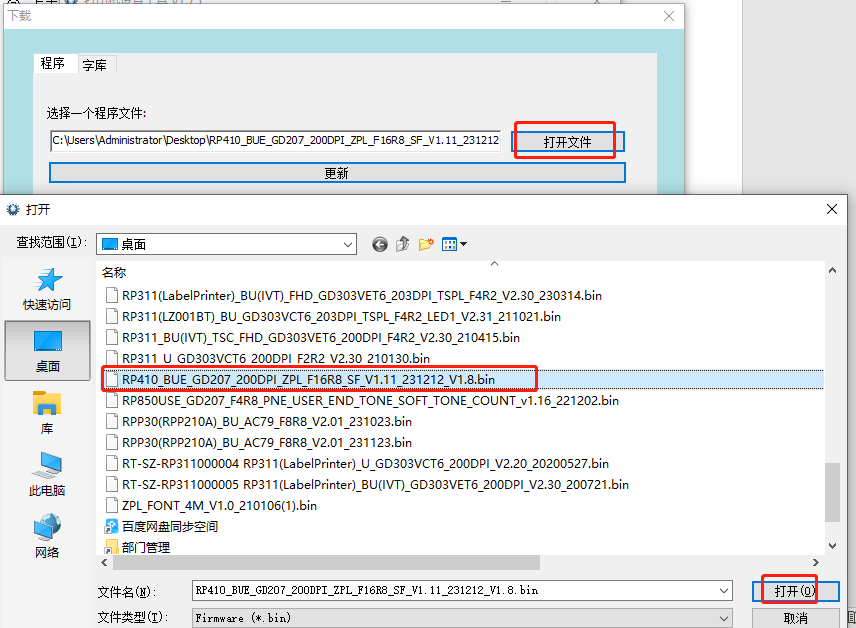Expand the 查找范围 location dropdown

coord(347,244)
